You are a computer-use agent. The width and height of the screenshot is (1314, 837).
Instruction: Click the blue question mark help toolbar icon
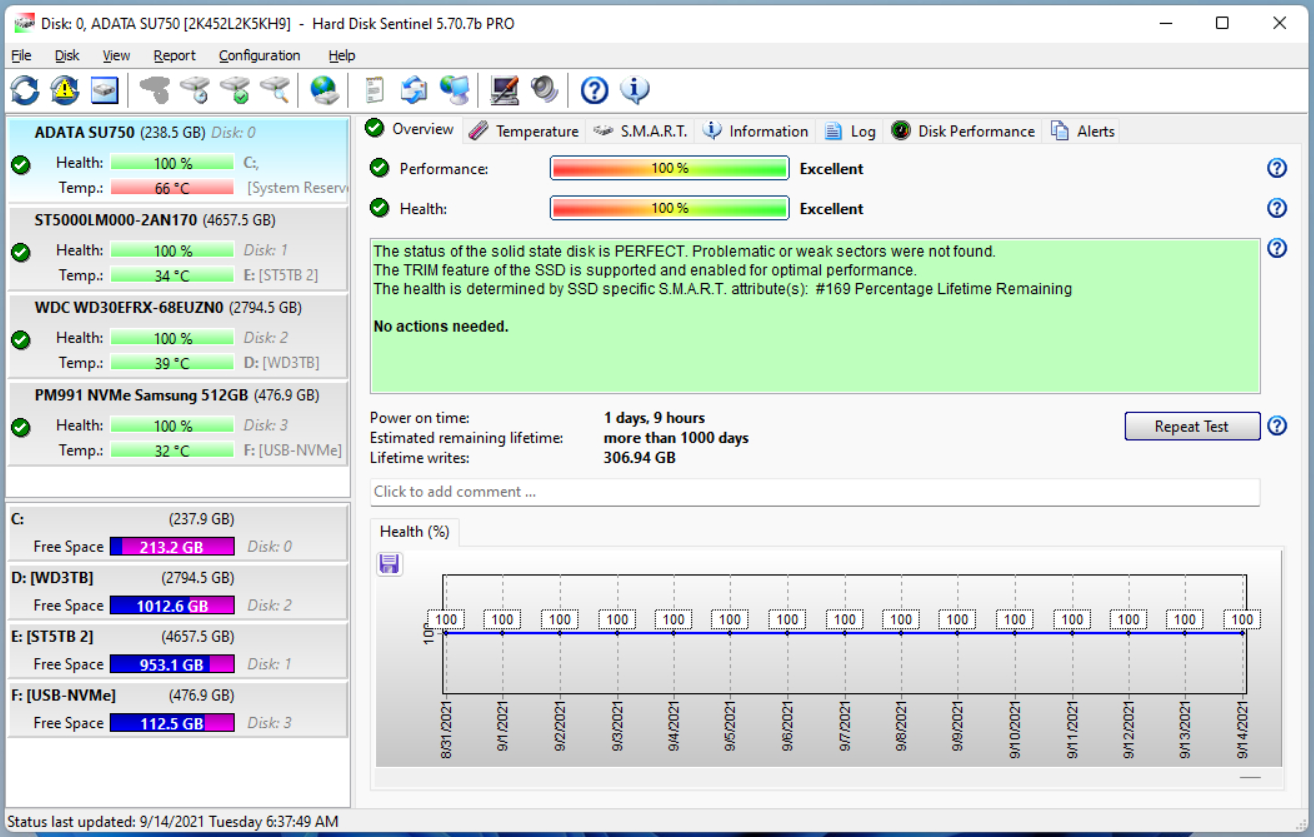[594, 90]
